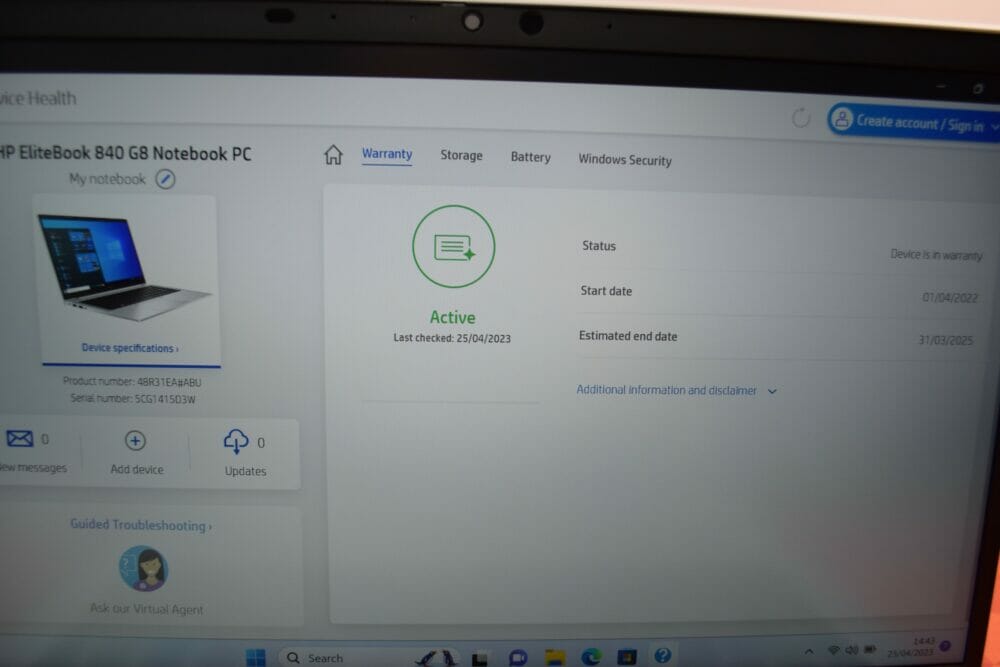Click the pencil icon beside My notebook

[x=165, y=179]
